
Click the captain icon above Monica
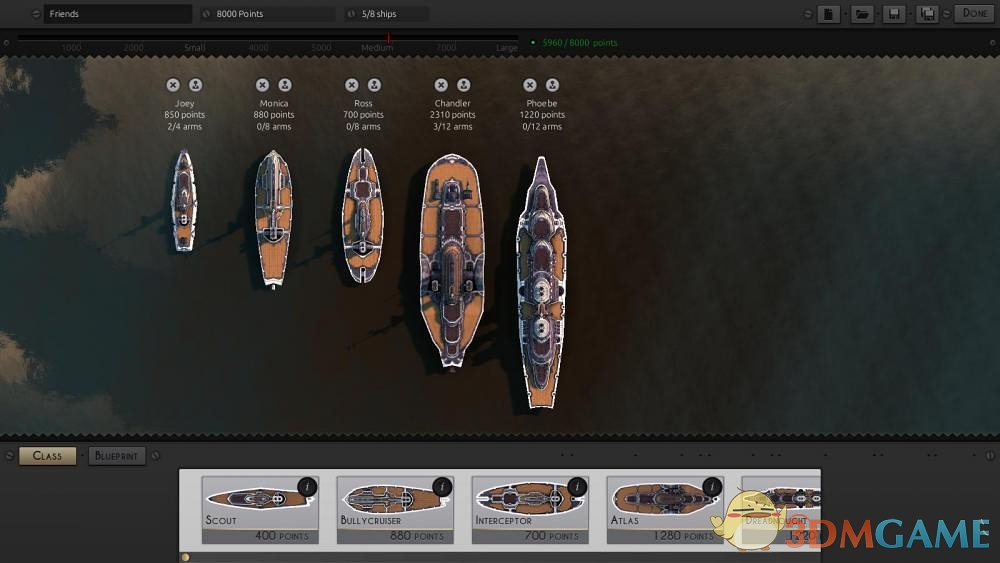285,85
